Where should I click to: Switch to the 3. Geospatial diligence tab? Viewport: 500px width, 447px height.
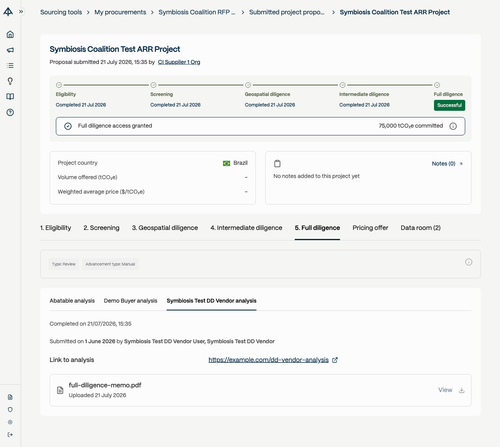pos(165,228)
